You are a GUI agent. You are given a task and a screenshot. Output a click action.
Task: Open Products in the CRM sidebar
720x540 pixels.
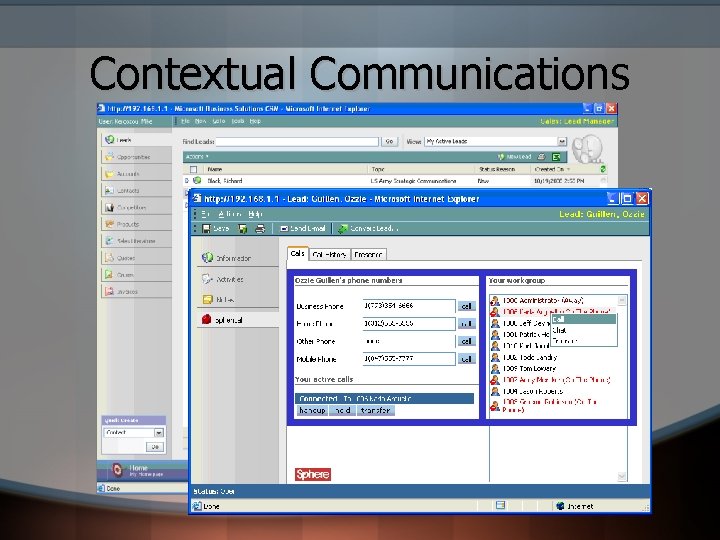tap(136, 224)
